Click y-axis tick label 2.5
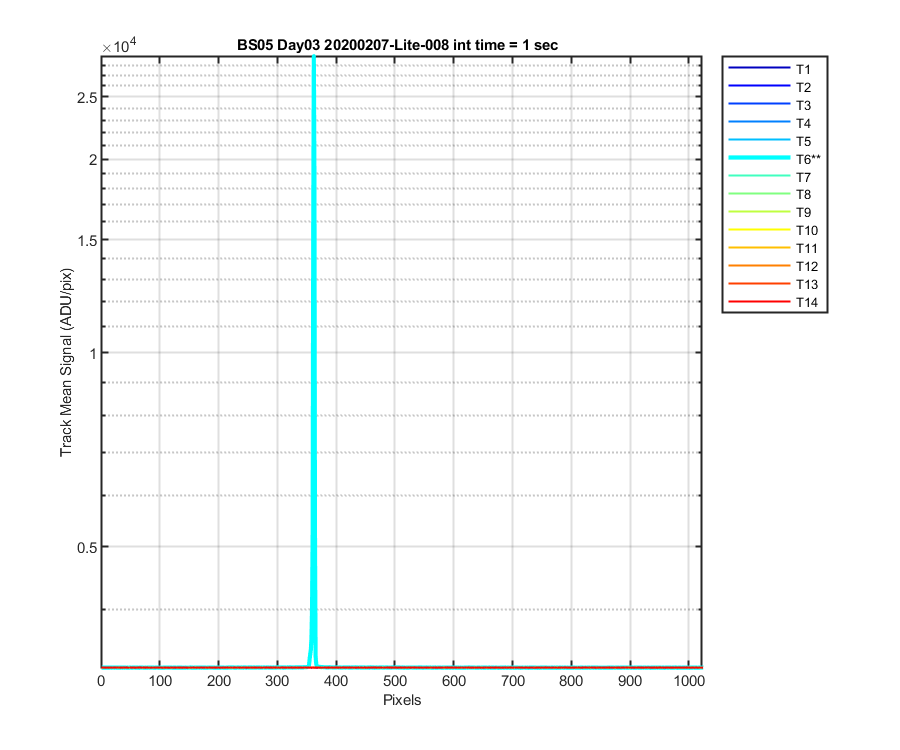Screen dimensions: 900x750 87,98
